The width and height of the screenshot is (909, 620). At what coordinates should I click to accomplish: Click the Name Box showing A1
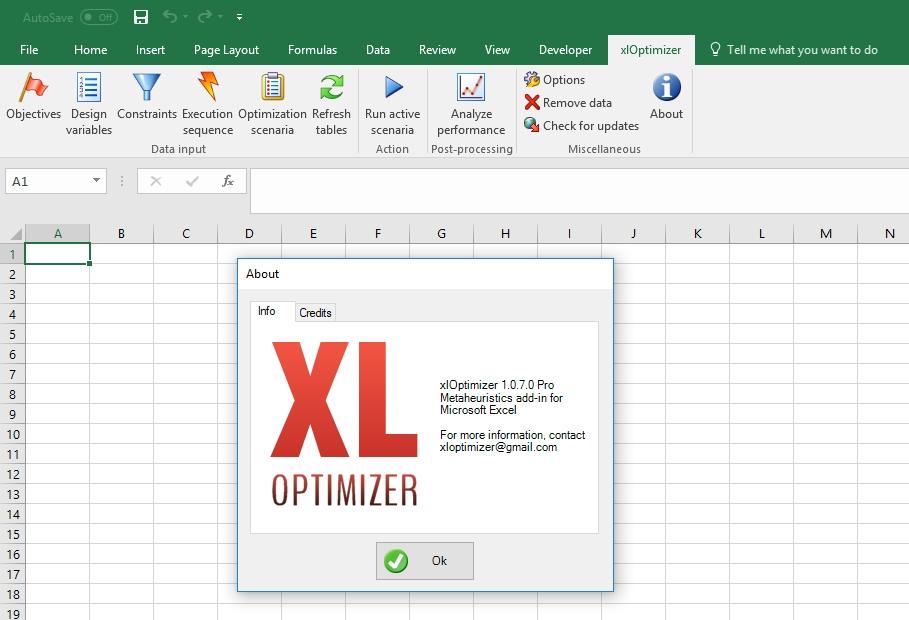coord(56,181)
